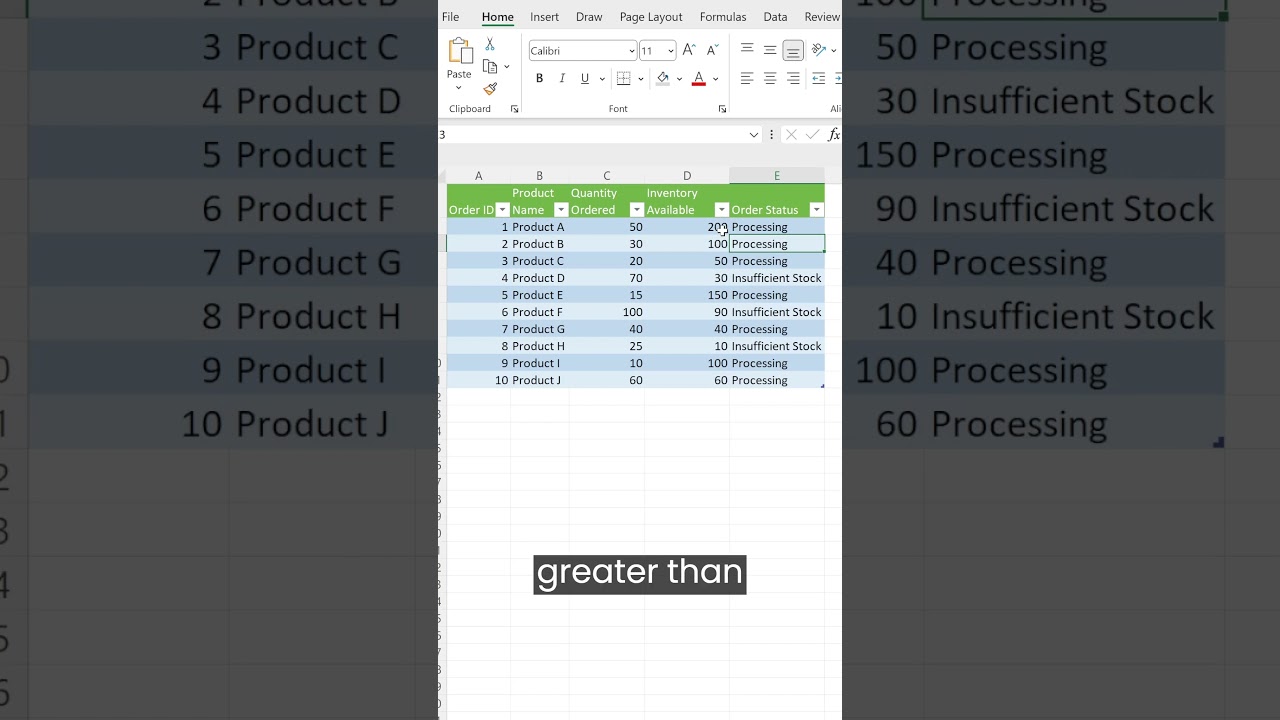Click the Top Align icon
The height and width of the screenshot is (720, 1280).
click(x=747, y=50)
